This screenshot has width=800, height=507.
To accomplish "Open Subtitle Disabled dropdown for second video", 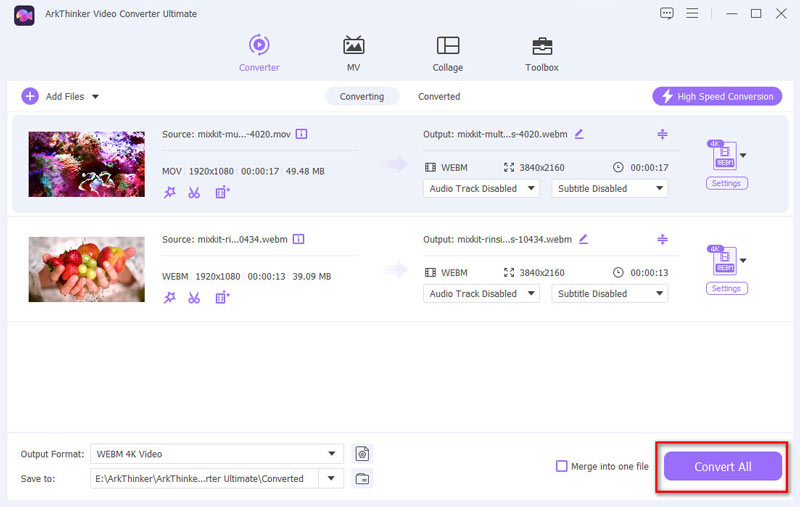I will click(x=609, y=293).
